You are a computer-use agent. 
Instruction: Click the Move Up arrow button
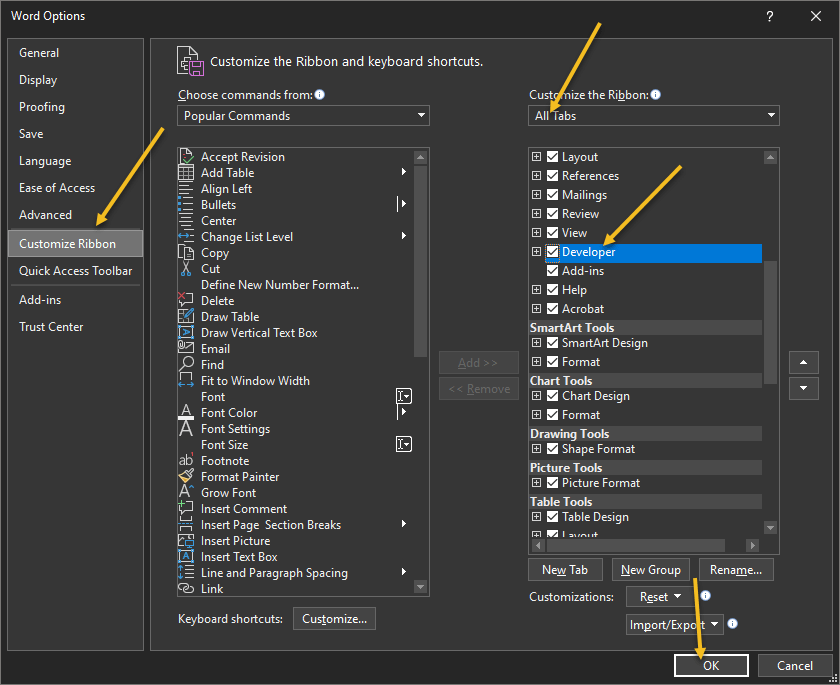803,362
